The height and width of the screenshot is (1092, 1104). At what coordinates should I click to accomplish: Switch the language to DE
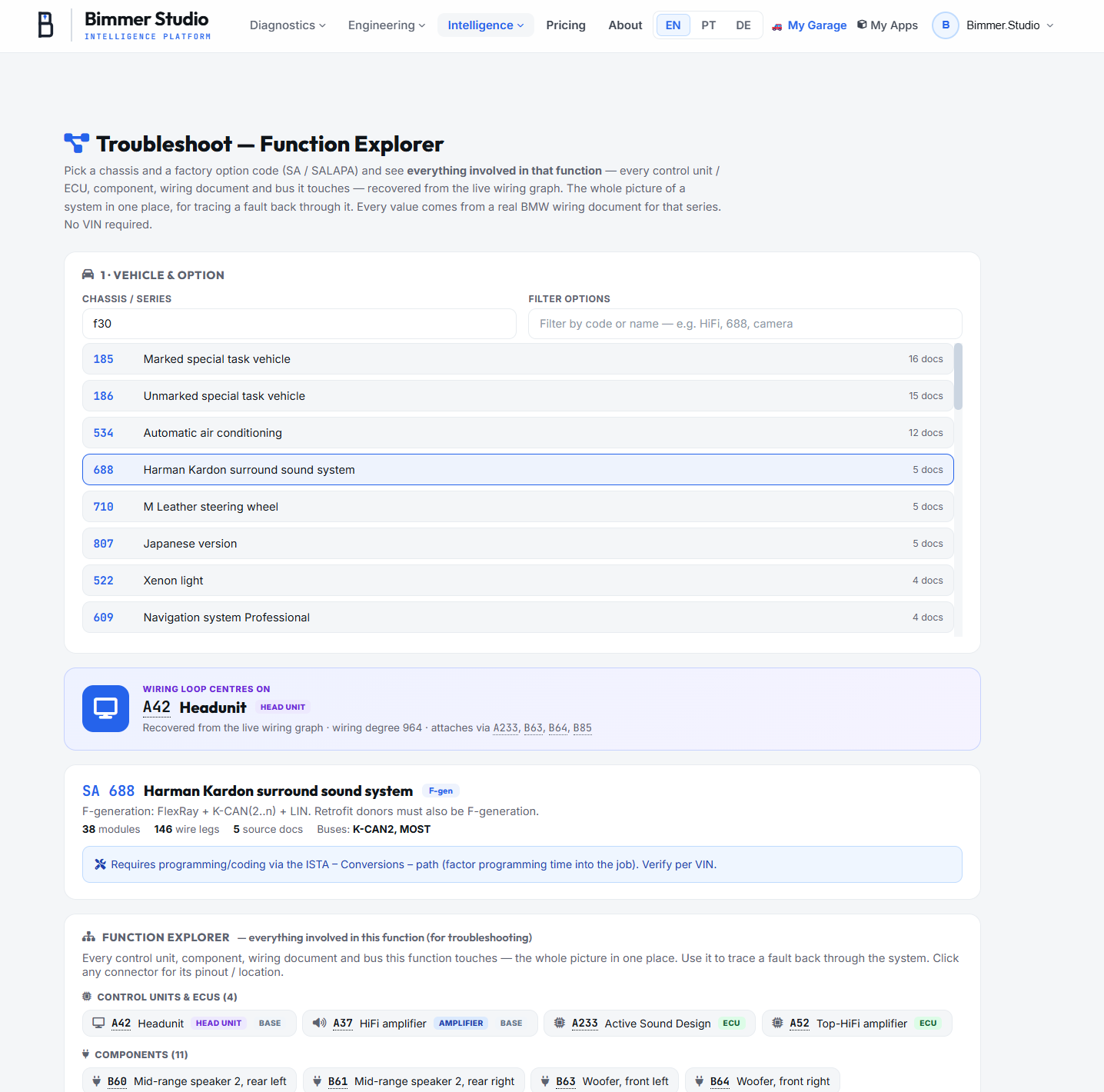(x=743, y=25)
